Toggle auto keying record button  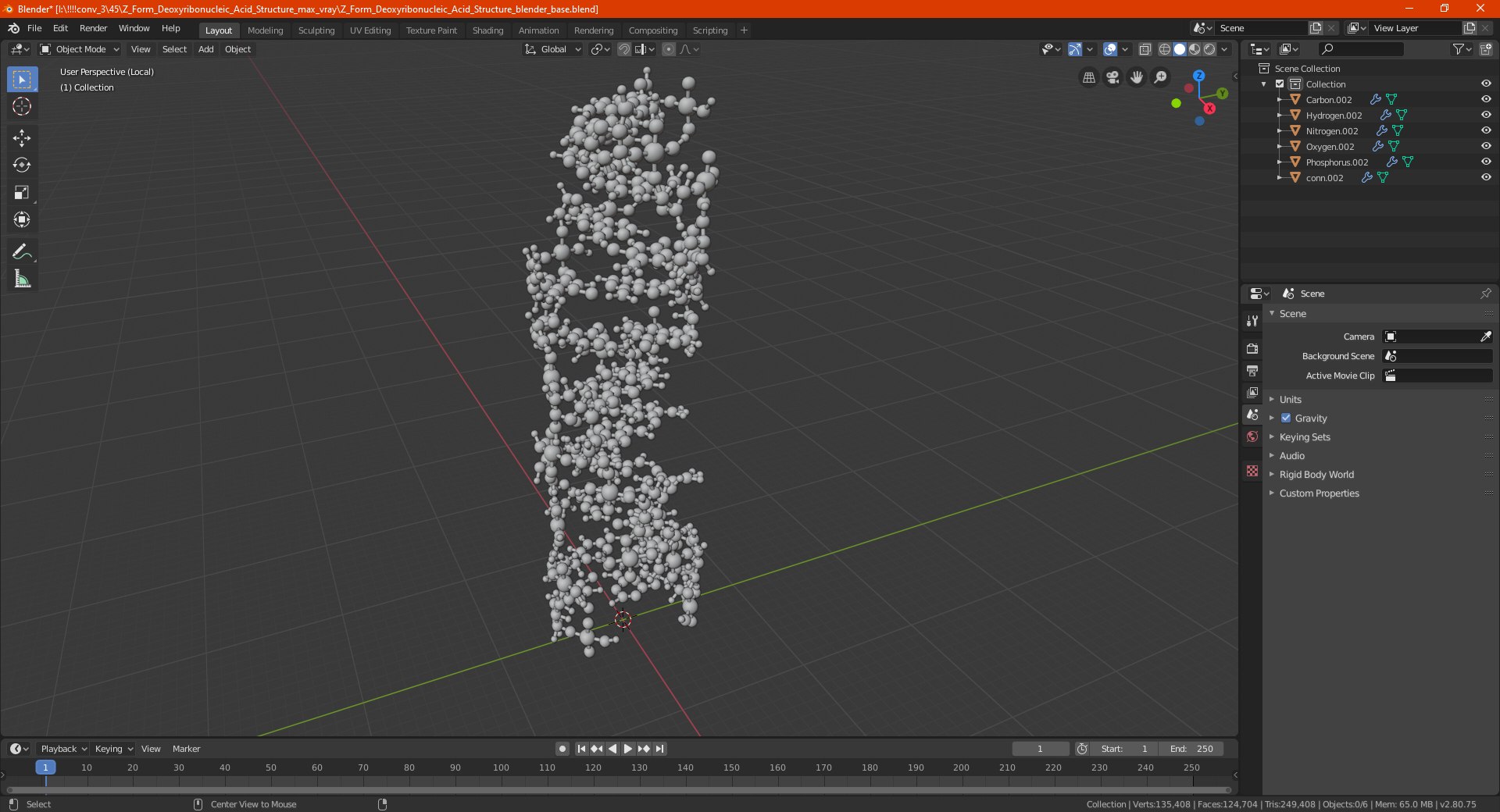click(x=562, y=749)
